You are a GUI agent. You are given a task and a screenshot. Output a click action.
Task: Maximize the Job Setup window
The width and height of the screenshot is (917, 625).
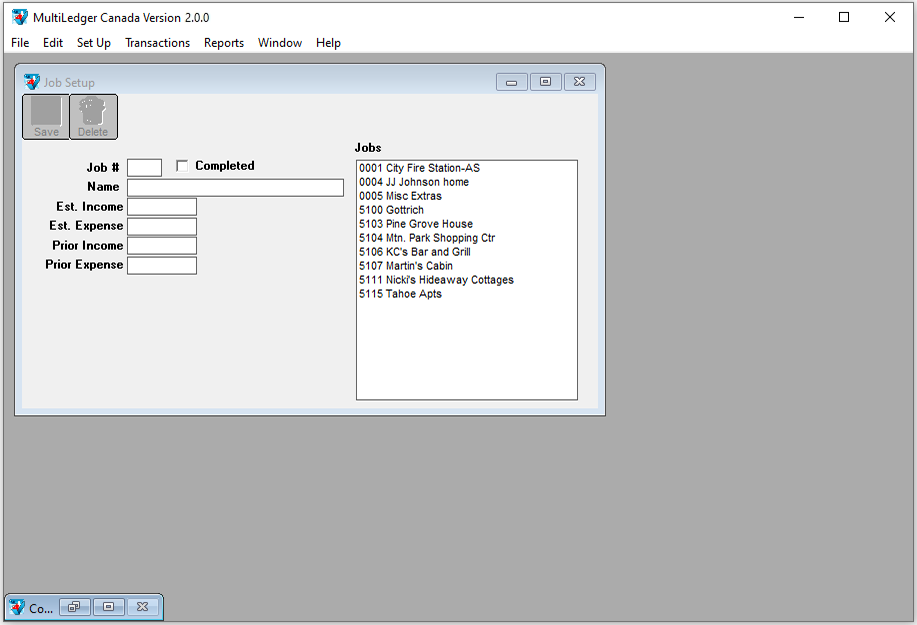[545, 82]
